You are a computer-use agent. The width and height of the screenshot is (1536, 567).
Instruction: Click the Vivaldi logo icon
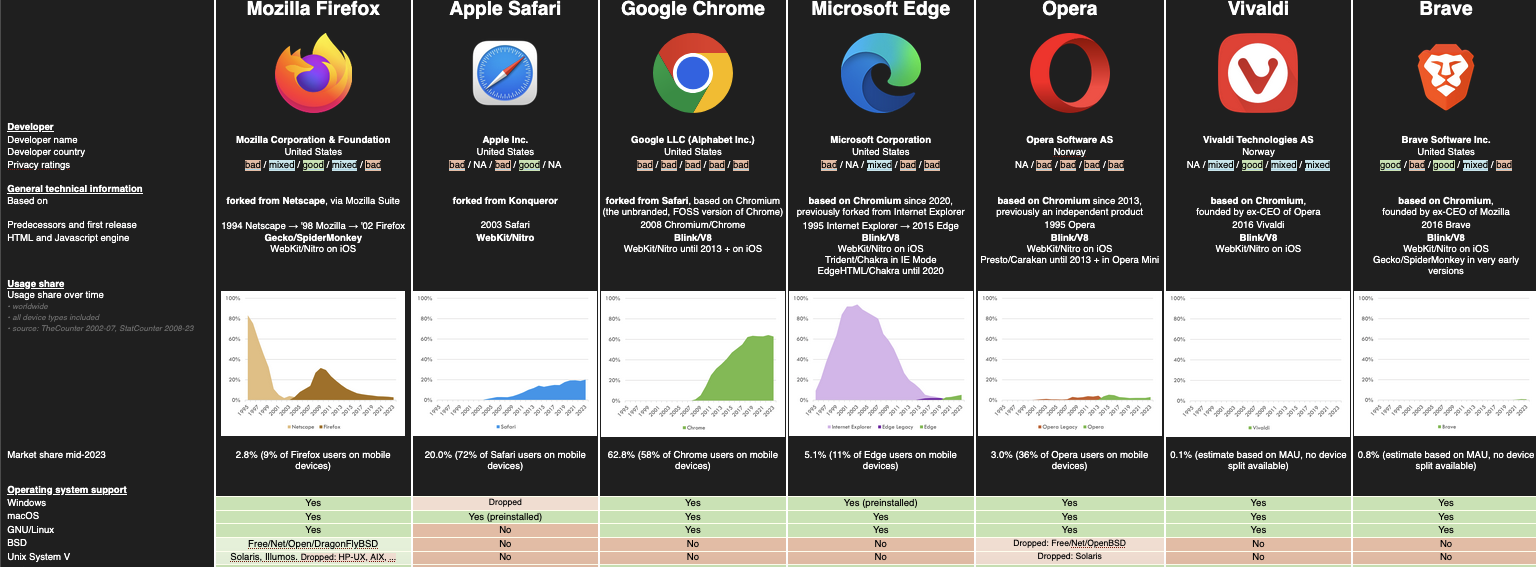pos(1258,73)
